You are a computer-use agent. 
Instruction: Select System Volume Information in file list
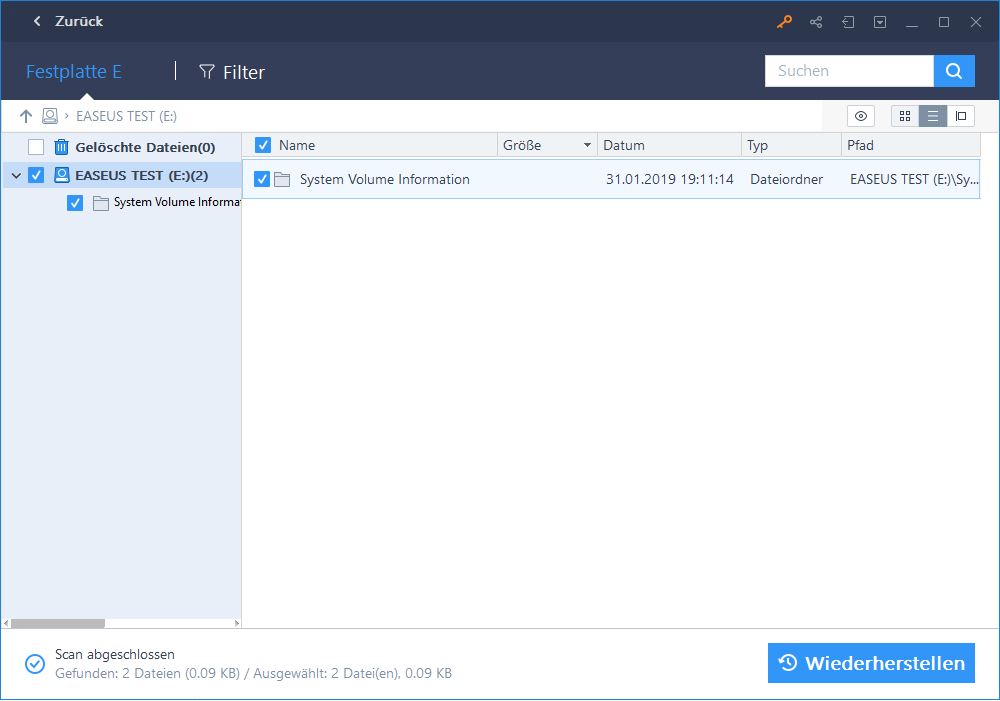[385, 179]
